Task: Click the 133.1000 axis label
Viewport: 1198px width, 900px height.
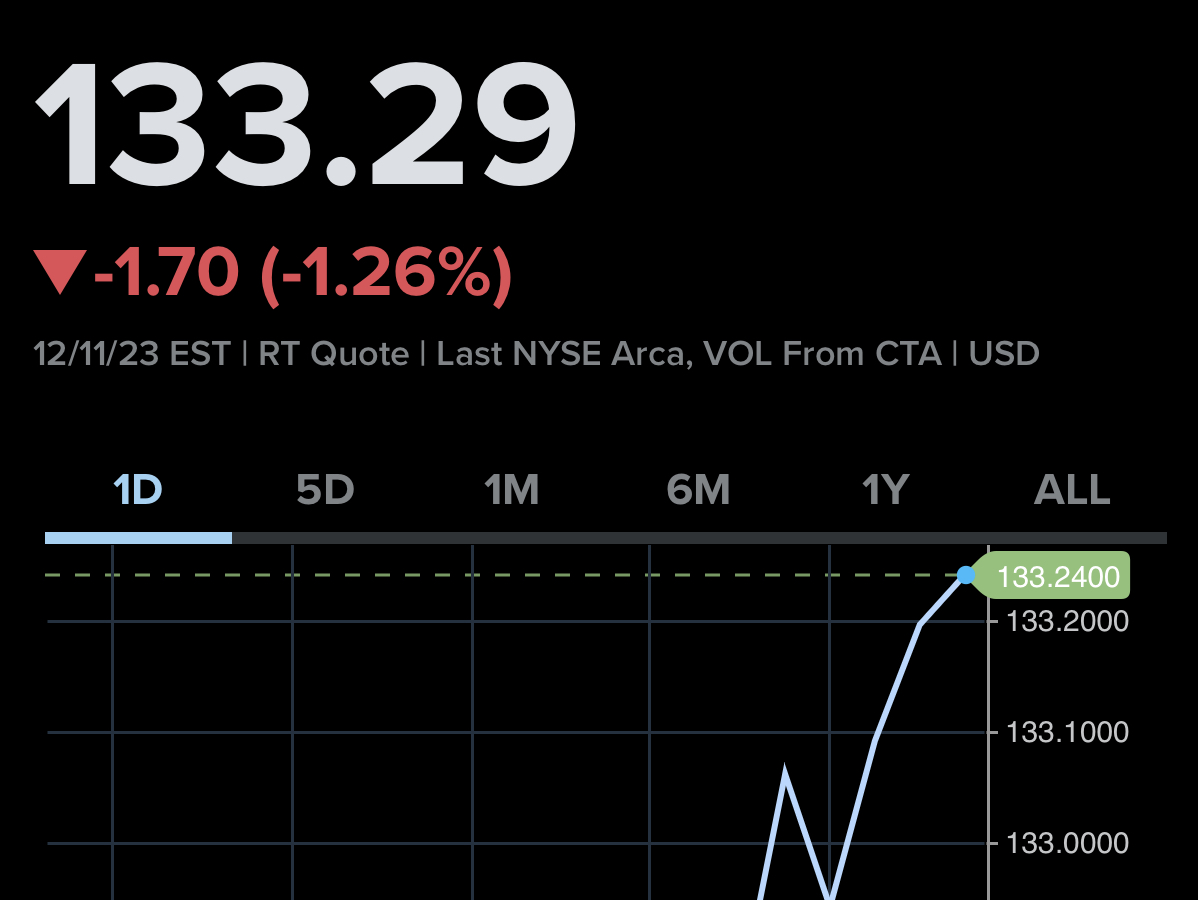Action: pyautogui.click(x=1067, y=732)
